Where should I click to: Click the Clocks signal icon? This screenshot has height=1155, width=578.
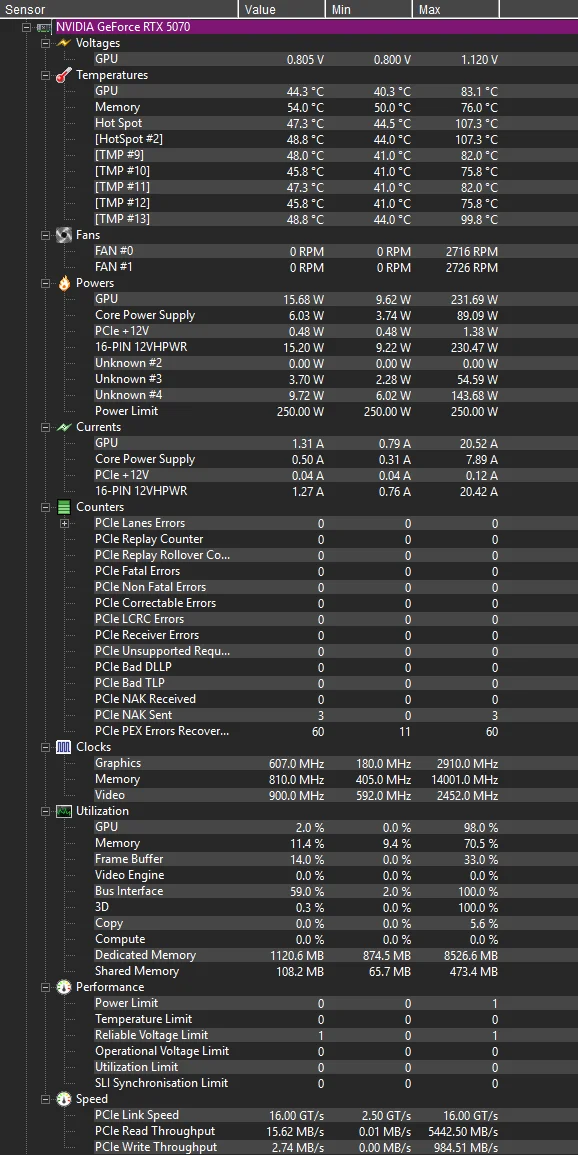[64, 747]
